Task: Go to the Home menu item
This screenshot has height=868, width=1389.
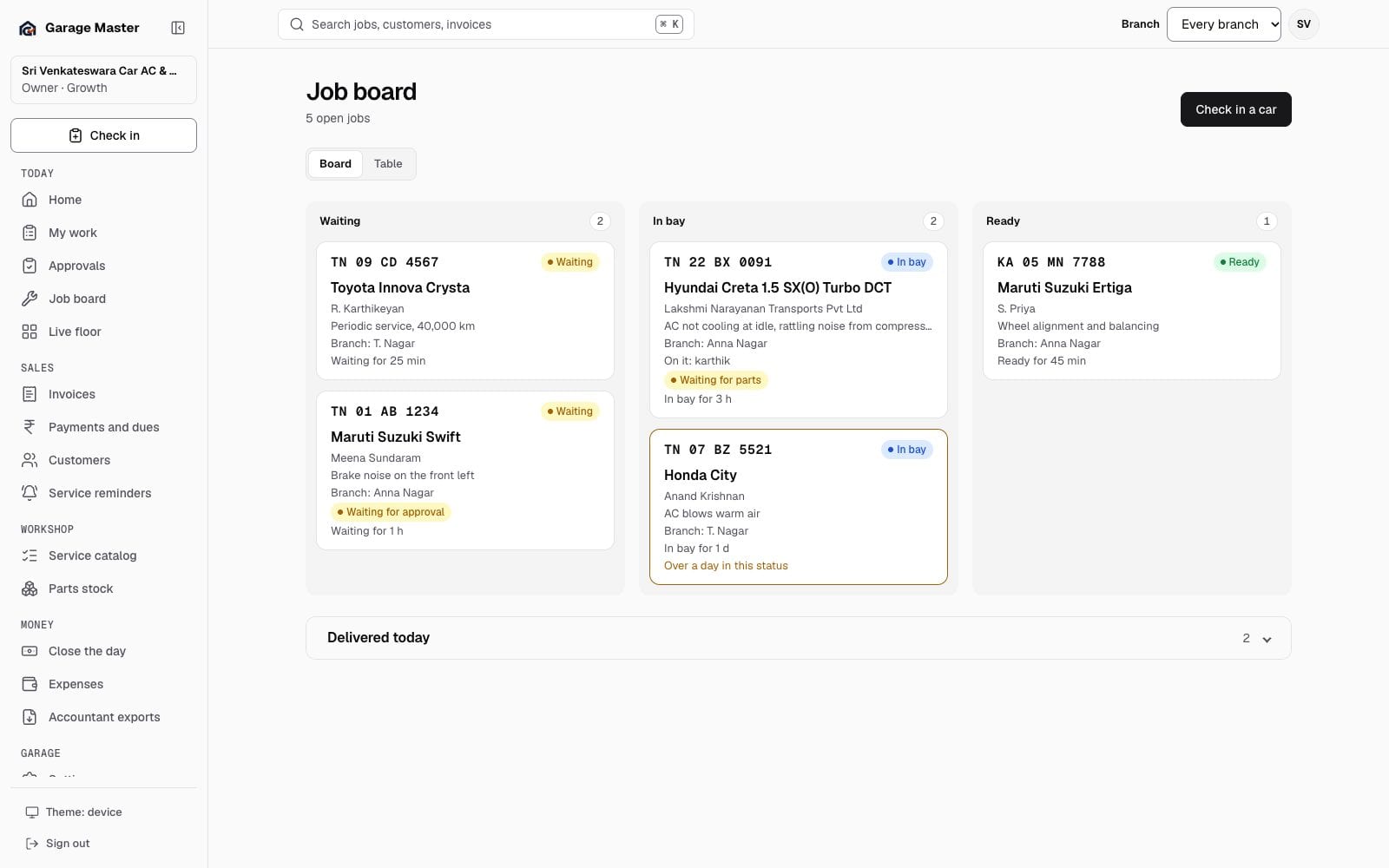Action: tap(103, 200)
